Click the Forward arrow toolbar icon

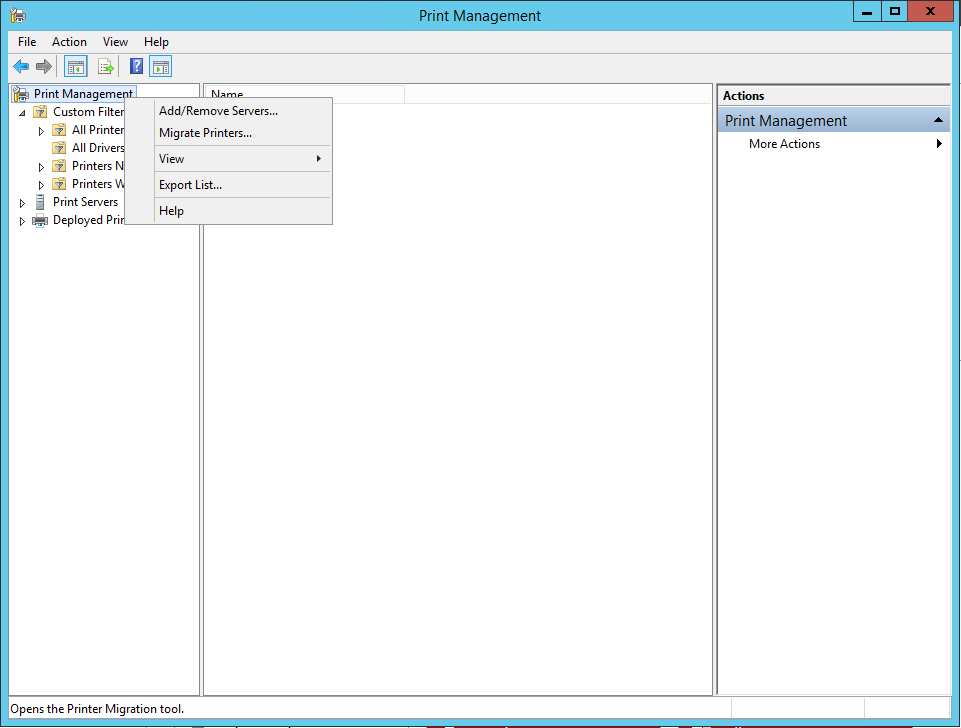pos(44,66)
